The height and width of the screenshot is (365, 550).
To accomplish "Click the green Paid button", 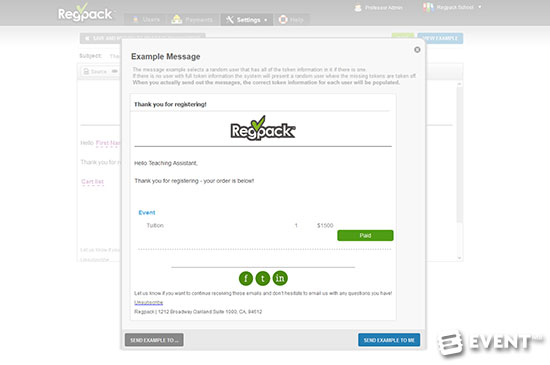I will click(365, 235).
